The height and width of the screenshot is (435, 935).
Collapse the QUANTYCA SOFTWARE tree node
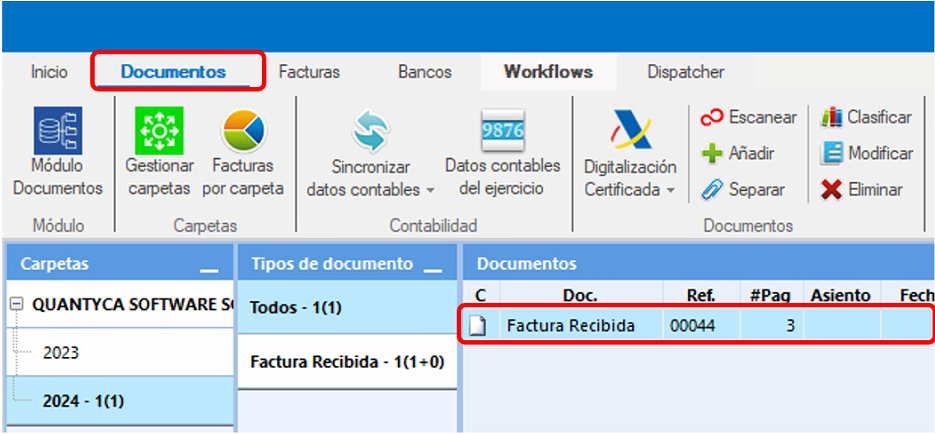(17, 304)
